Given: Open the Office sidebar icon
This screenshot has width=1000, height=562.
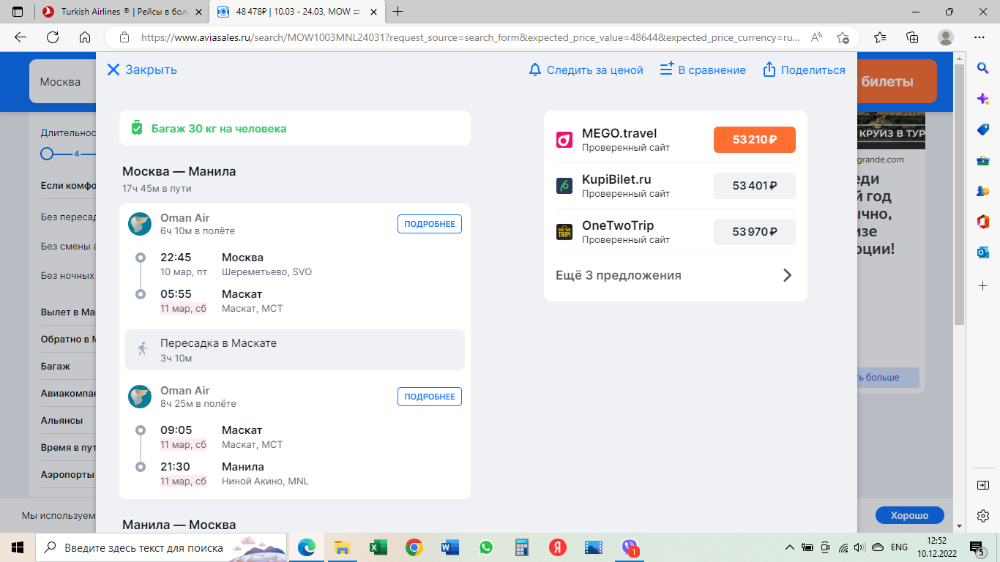Looking at the screenshot, I should pos(983,221).
